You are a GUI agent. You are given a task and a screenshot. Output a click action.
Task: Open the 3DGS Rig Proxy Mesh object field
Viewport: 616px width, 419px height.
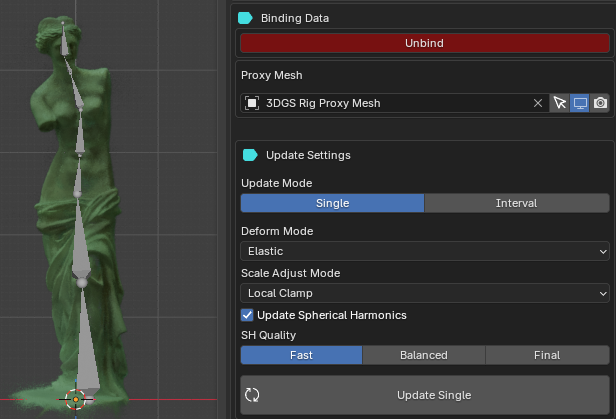tap(394, 103)
